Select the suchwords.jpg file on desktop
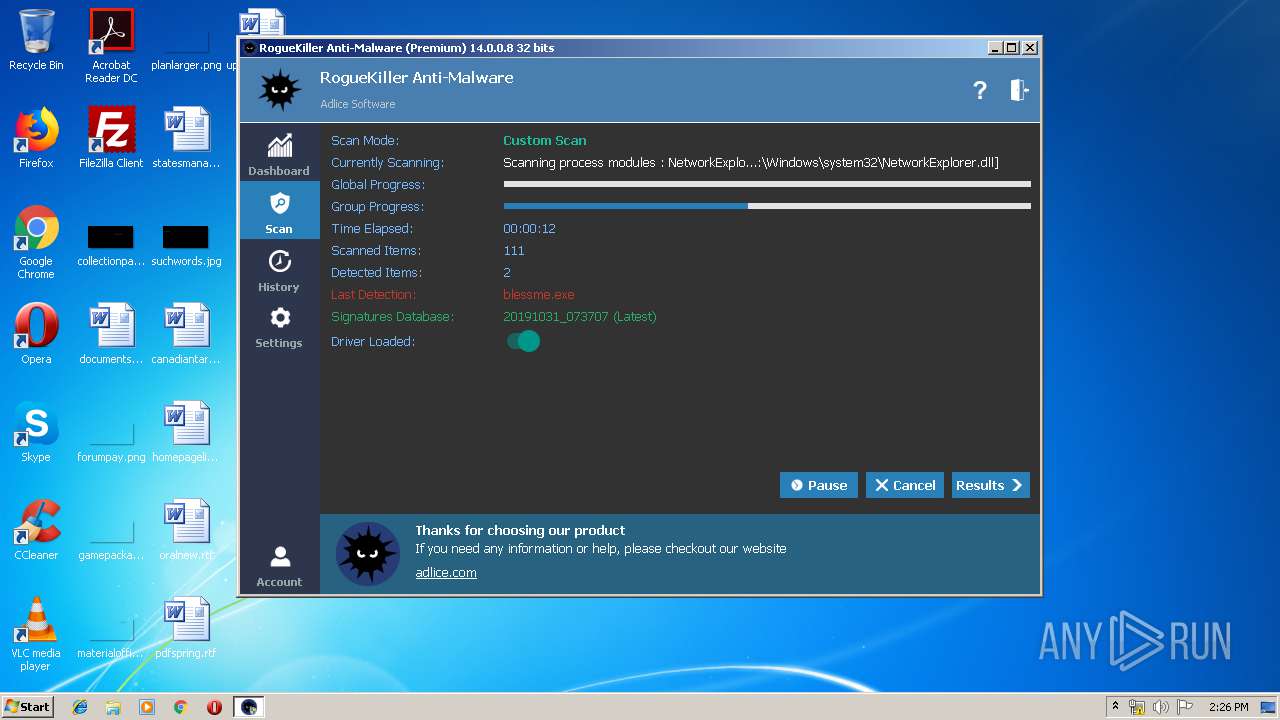Screen dimensions: 1280x720 186,244
